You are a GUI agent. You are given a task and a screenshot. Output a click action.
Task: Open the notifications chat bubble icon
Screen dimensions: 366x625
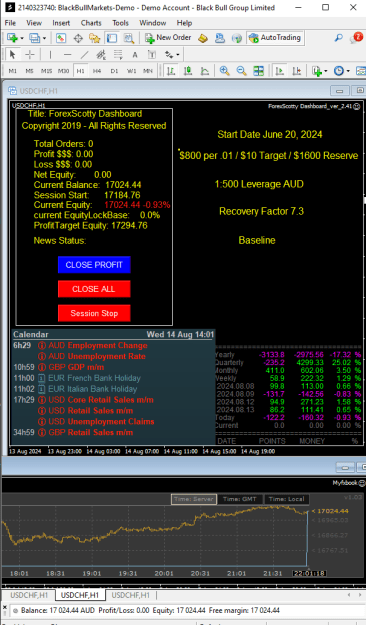coord(356,38)
